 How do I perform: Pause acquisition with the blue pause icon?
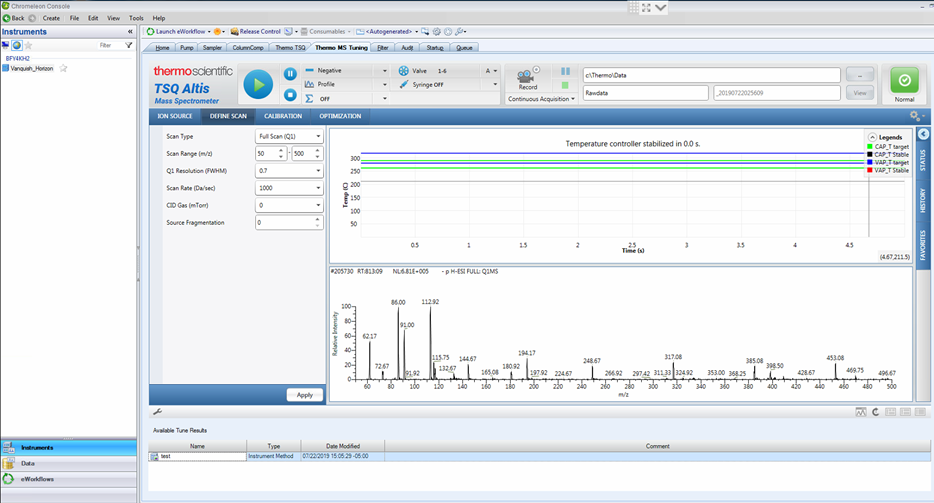[290, 74]
